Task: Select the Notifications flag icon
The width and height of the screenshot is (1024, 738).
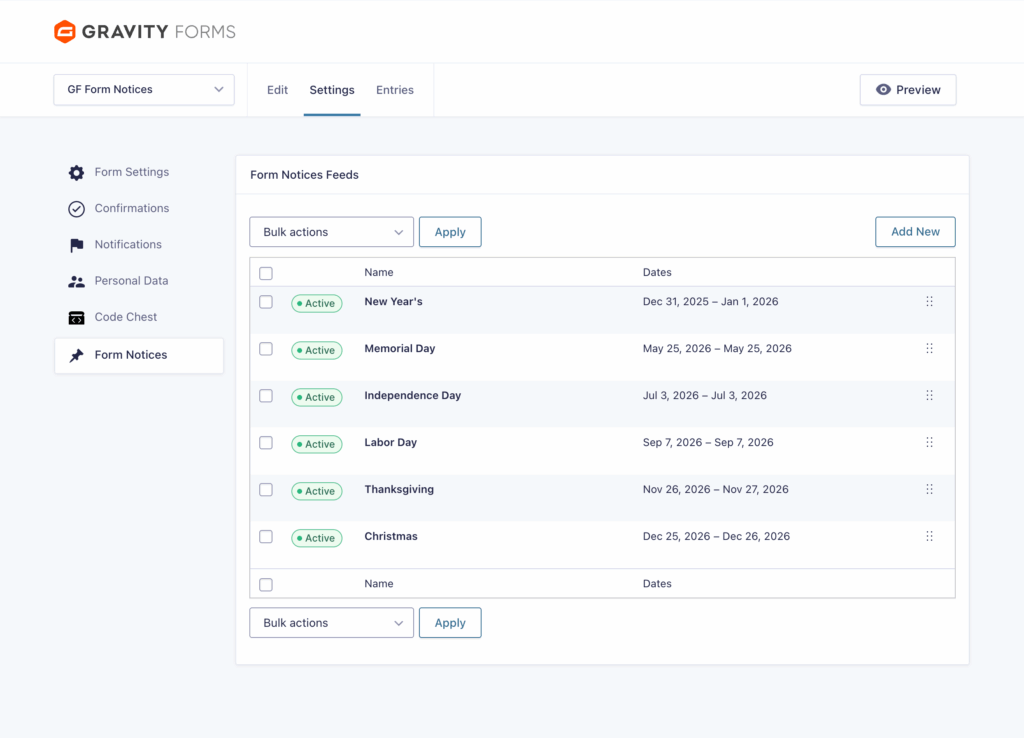Action: (x=76, y=245)
